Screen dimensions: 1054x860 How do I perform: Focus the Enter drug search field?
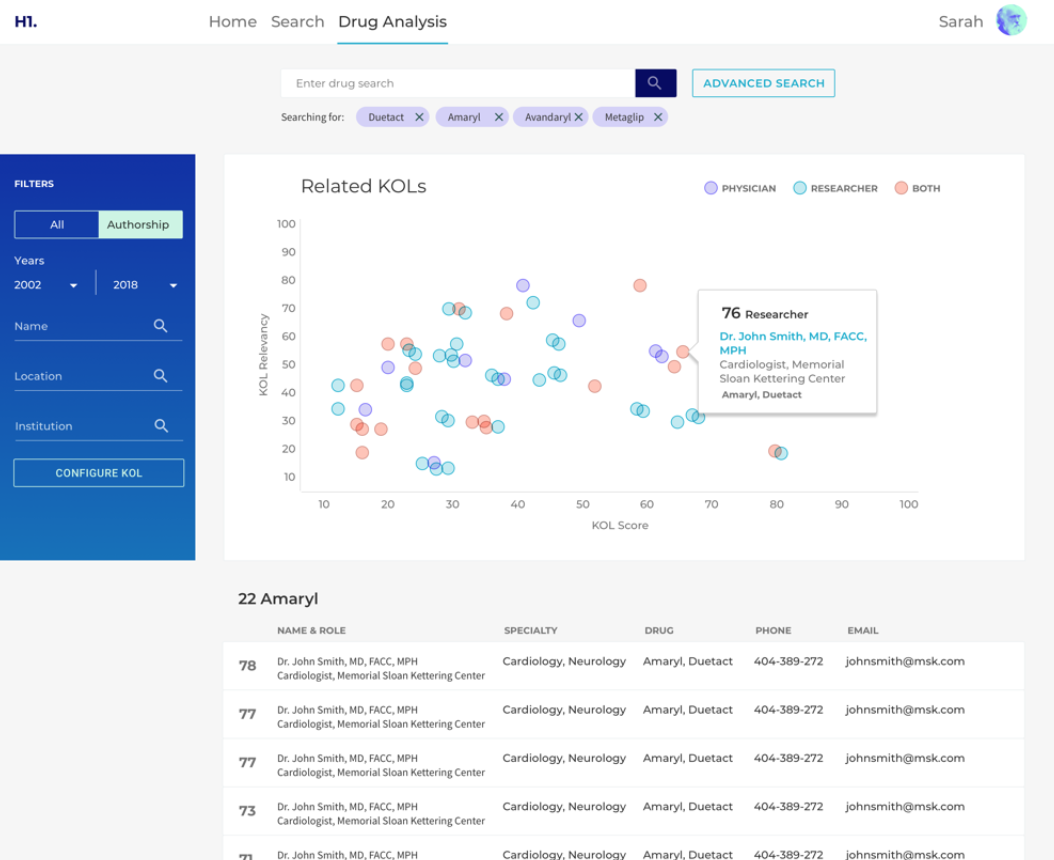[458, 83]
